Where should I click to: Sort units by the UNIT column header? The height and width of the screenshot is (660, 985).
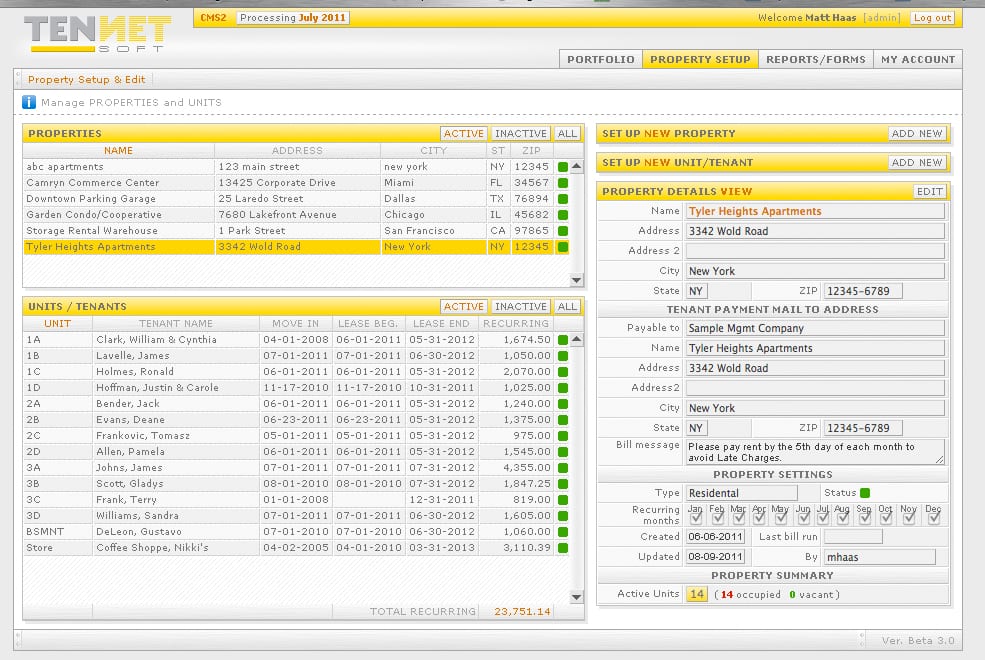[57, 323]
